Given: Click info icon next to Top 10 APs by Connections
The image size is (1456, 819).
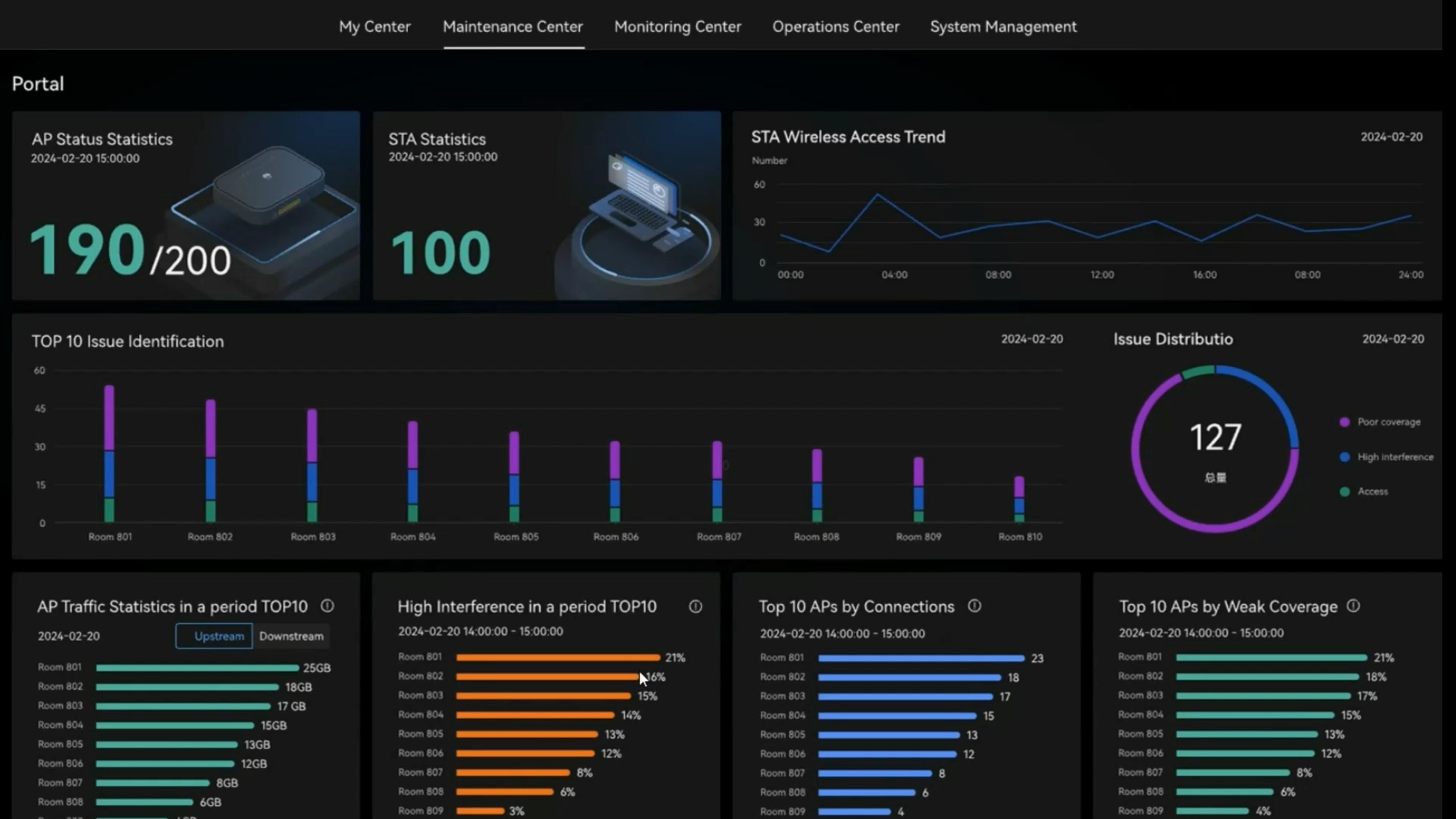Looking at the screenshot, I should point(974,606).
